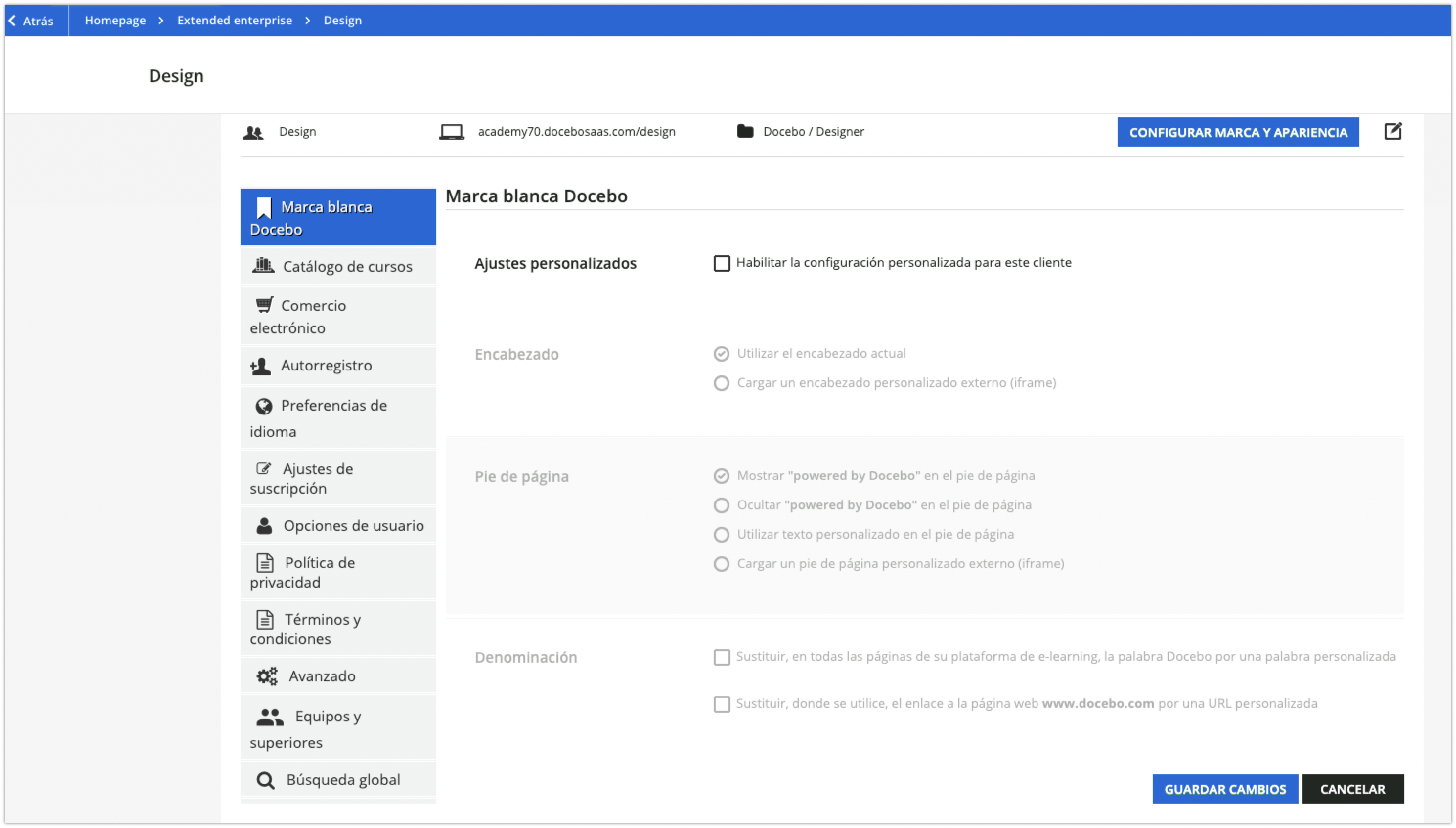
Task: Click the Cancelar button
Action: click(x=1352, y=789)
